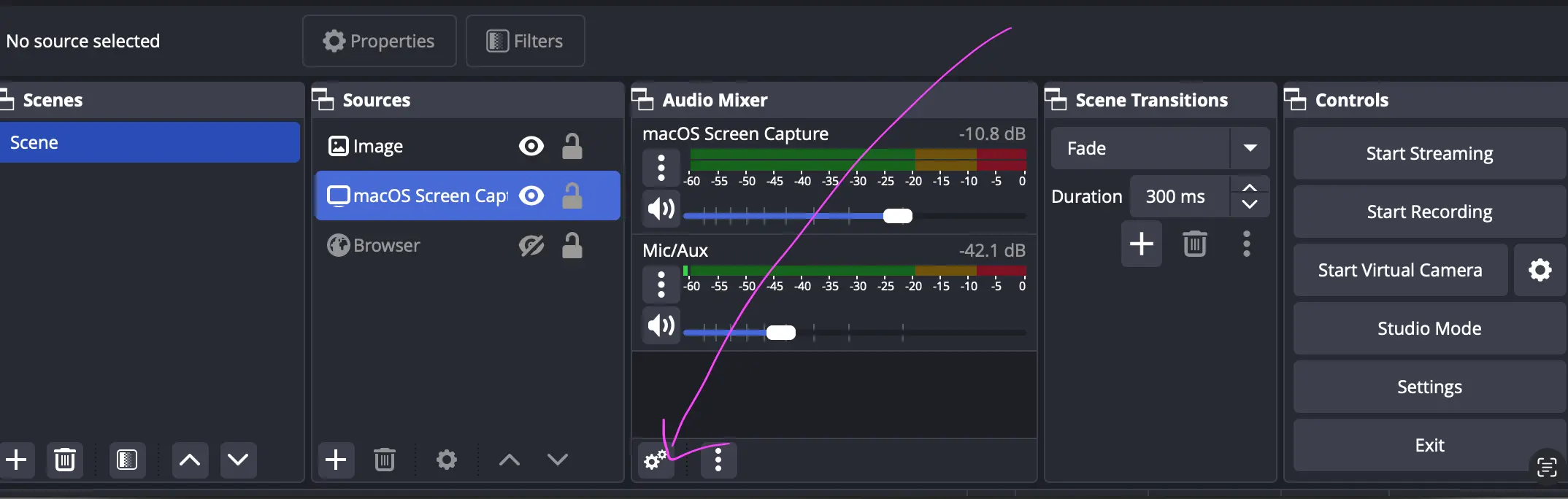Open macOS Screen Capture audio options menu
The image size is (1568, 499).
click(661, 168)
